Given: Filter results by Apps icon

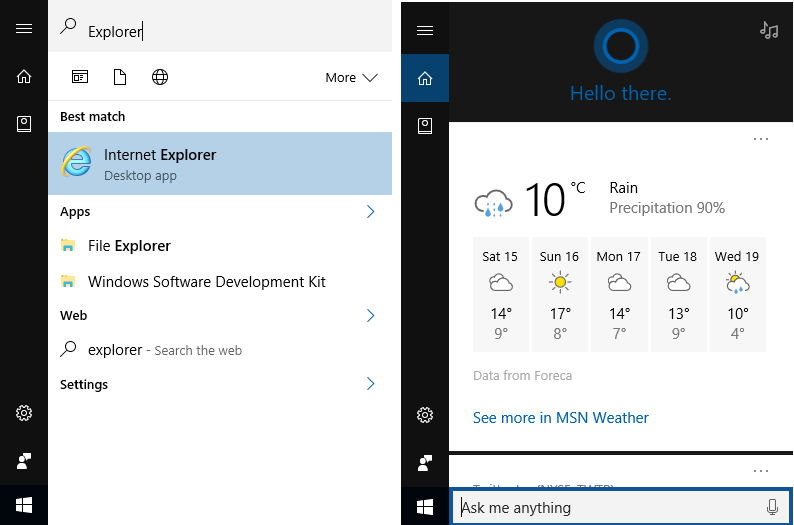Looking at the screenshot, I should coord(80,77).
